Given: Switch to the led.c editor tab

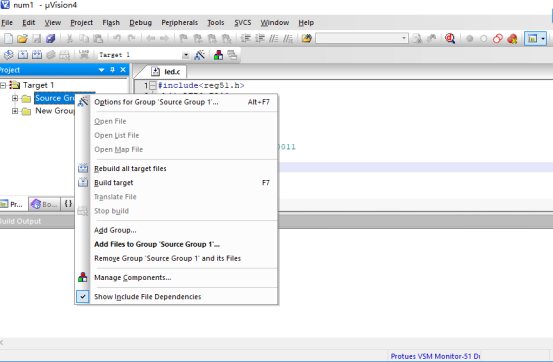Looking at the screenshot, I should click(166, 72).
